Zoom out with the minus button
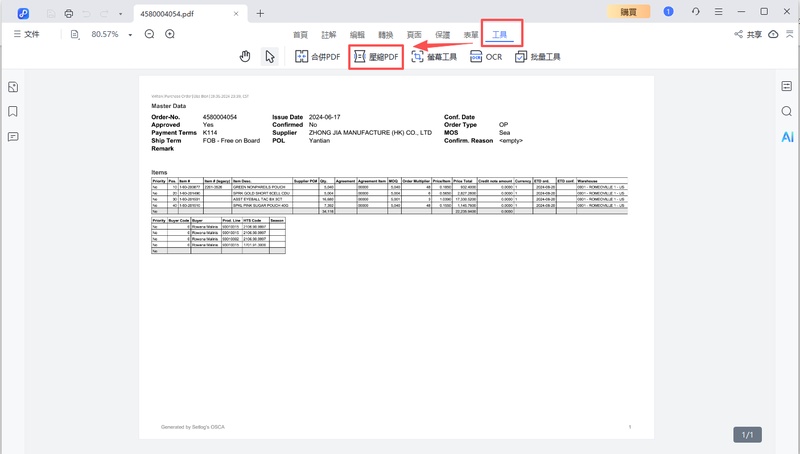The height and width of the screenshot is (454, 800). (x=149, y=34)
